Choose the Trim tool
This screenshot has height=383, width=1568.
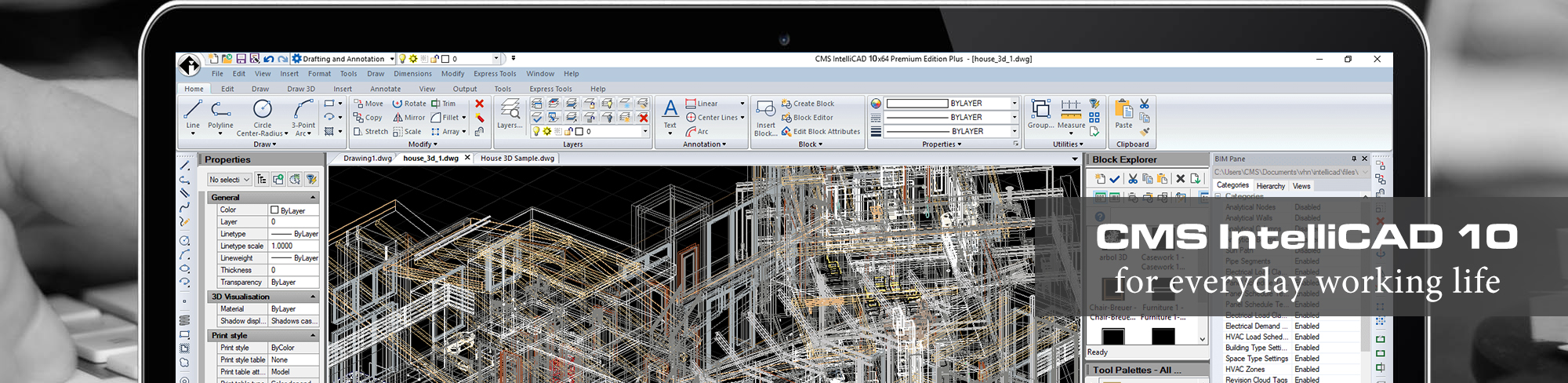(443, 104)
